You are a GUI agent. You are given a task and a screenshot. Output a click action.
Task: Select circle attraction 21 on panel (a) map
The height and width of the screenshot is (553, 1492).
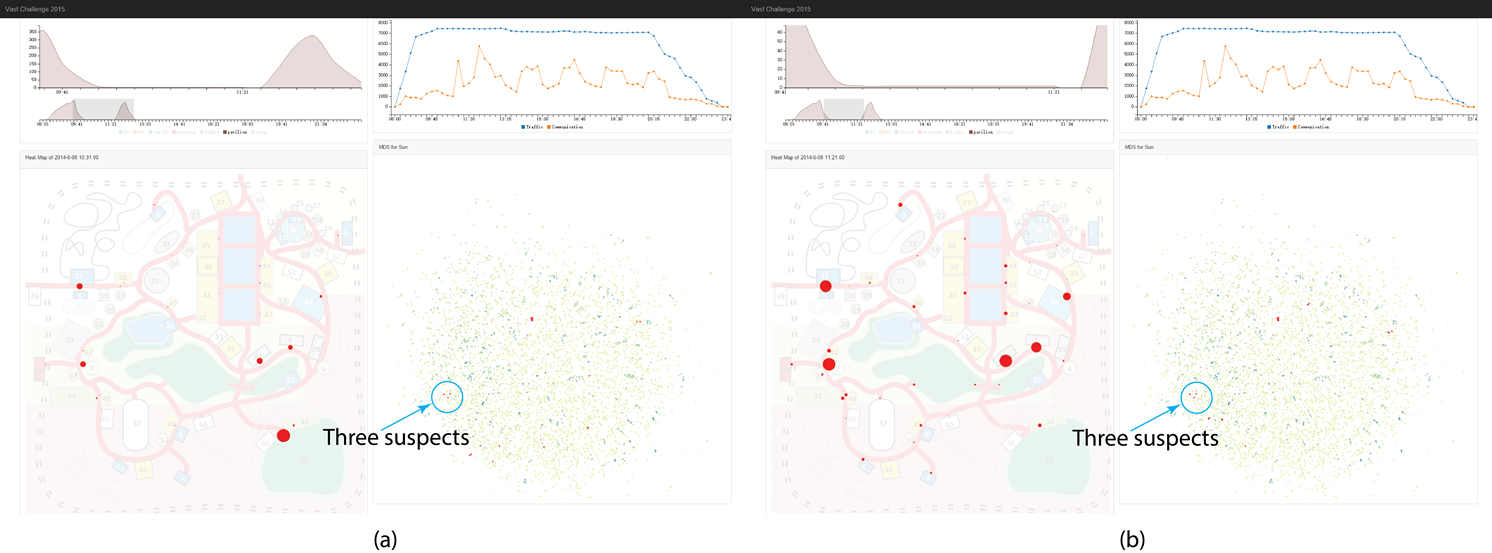[155, 280]
